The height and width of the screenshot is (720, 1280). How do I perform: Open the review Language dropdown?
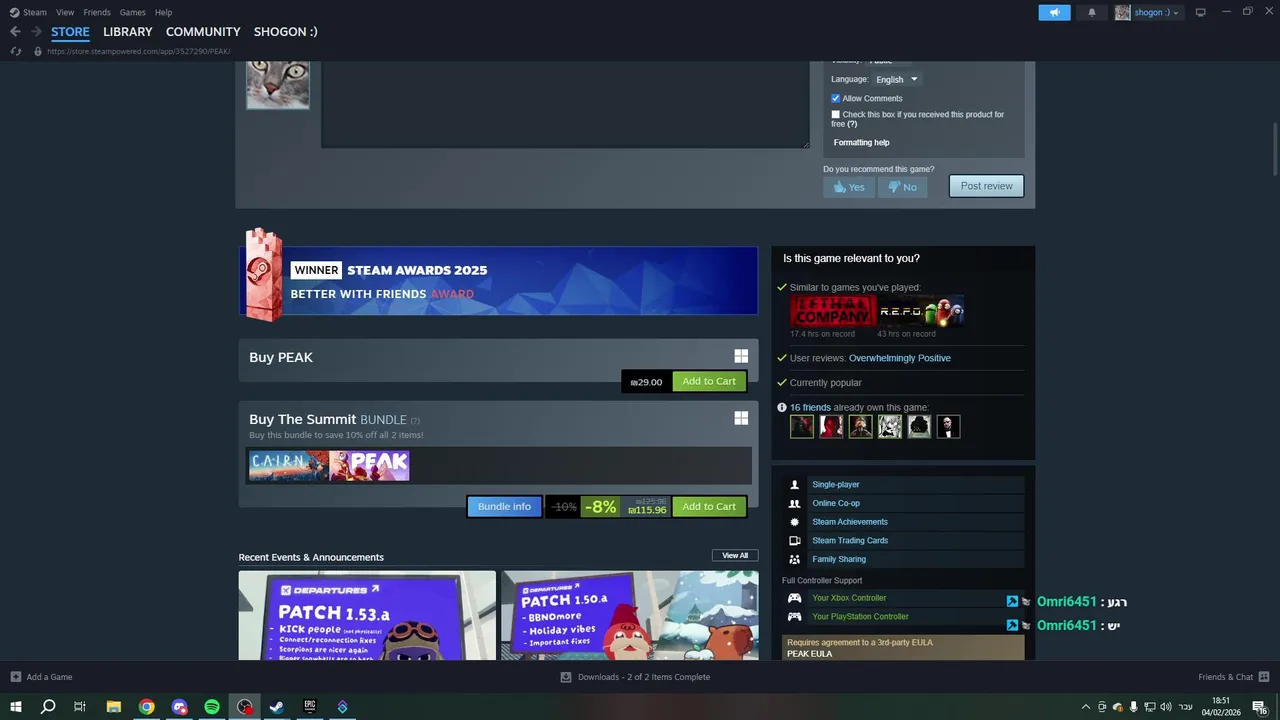(x=896, y=79)
